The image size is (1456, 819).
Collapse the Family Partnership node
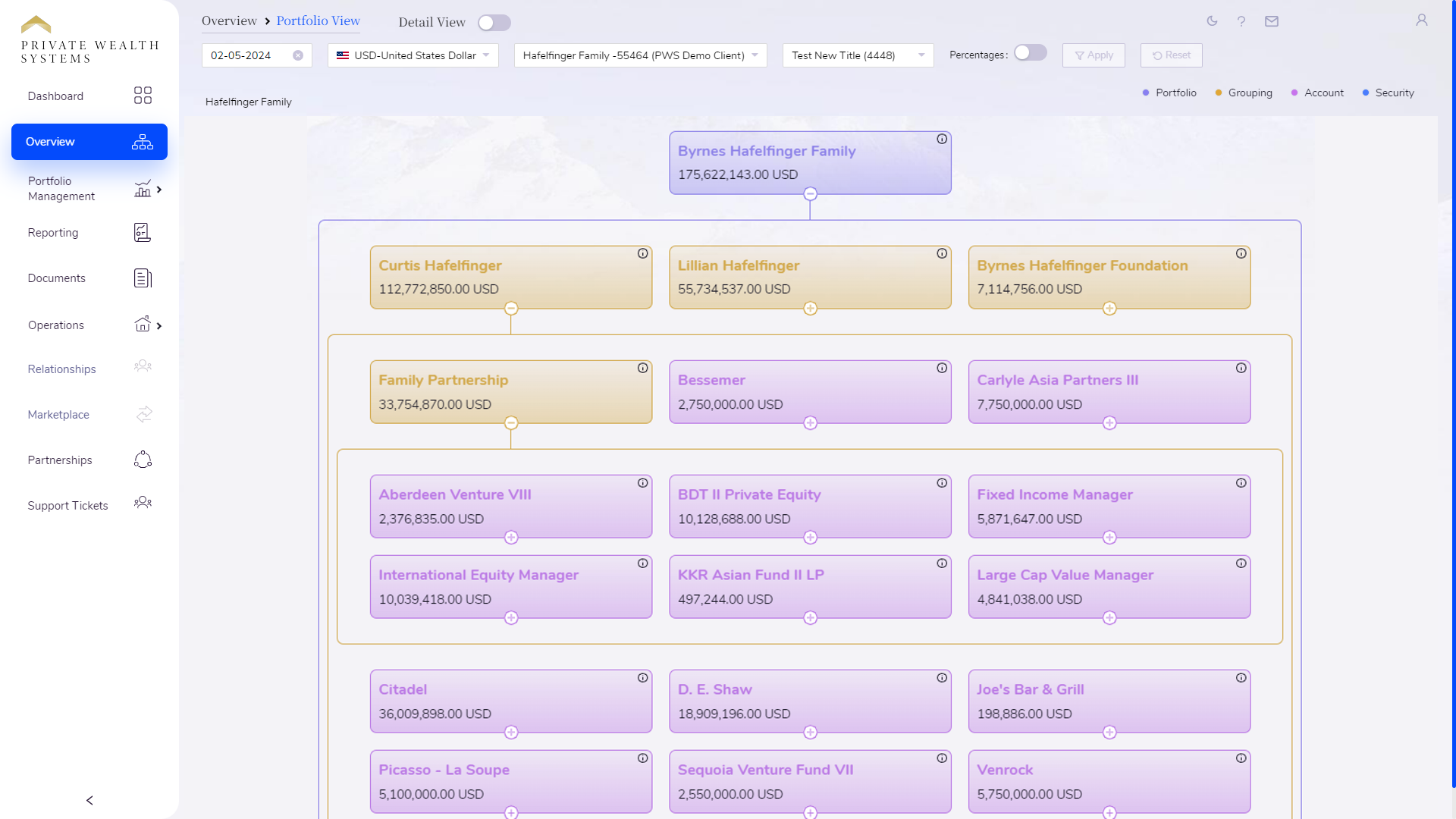click(x=511, y=423)
